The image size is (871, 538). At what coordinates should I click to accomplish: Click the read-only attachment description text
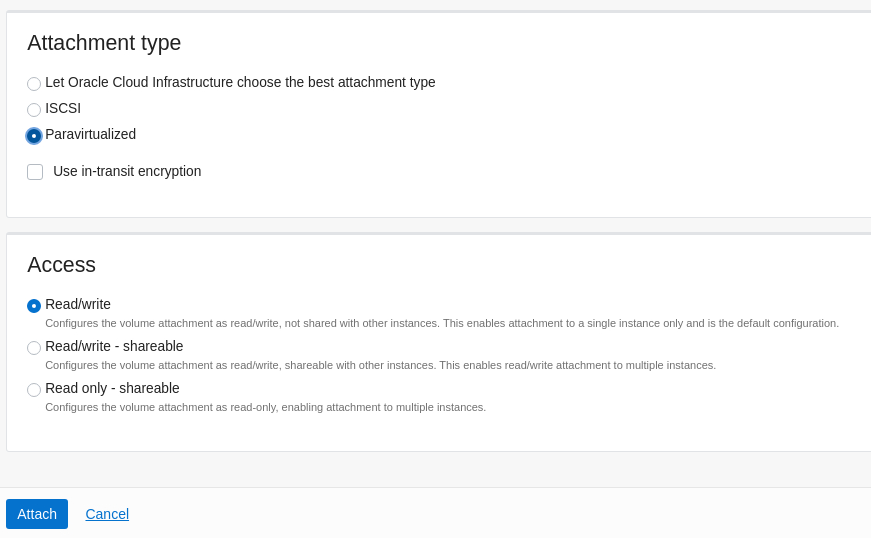(x=266, y=408)
